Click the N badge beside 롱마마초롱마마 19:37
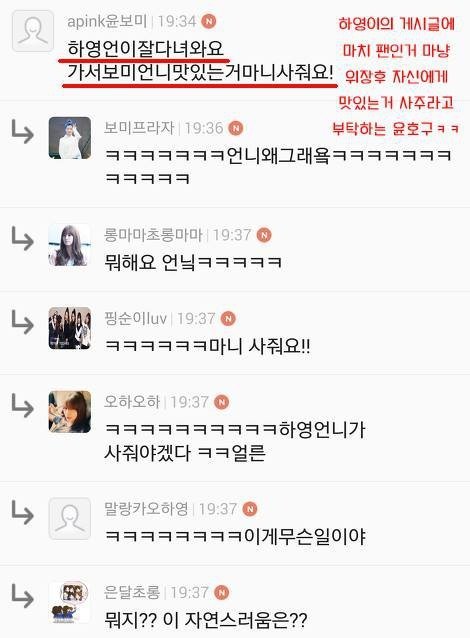This screenshot has width=470, height=638. click(x=264, y=235)
